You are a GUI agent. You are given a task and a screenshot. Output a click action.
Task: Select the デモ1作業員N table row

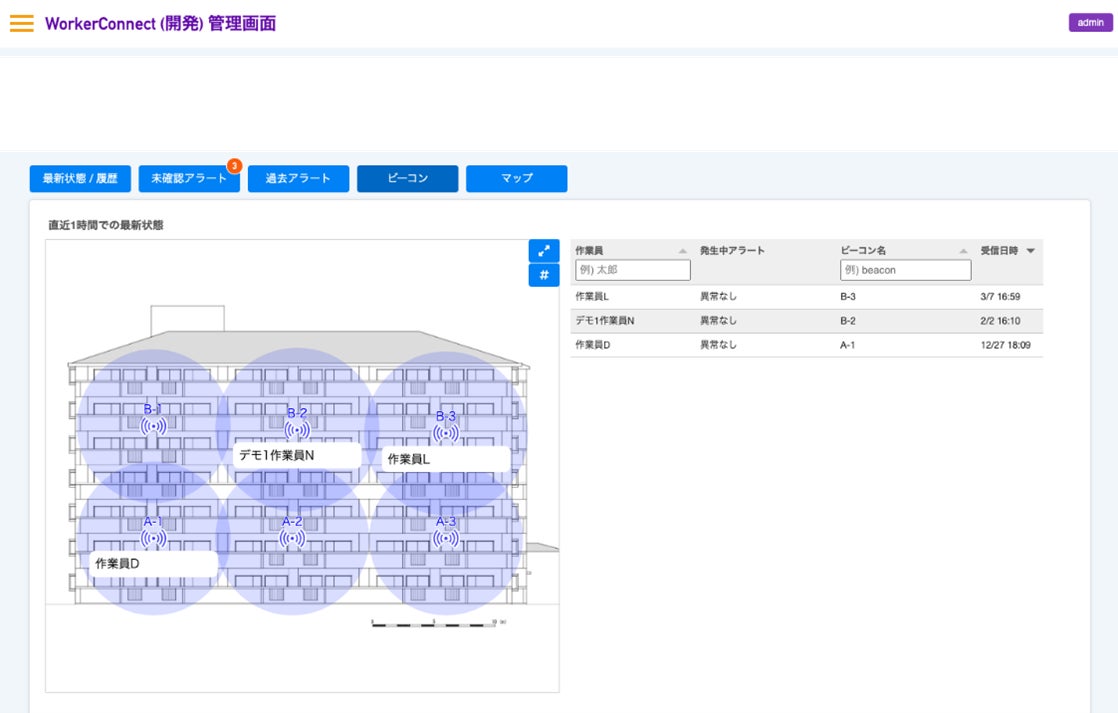tap(806, 321)
